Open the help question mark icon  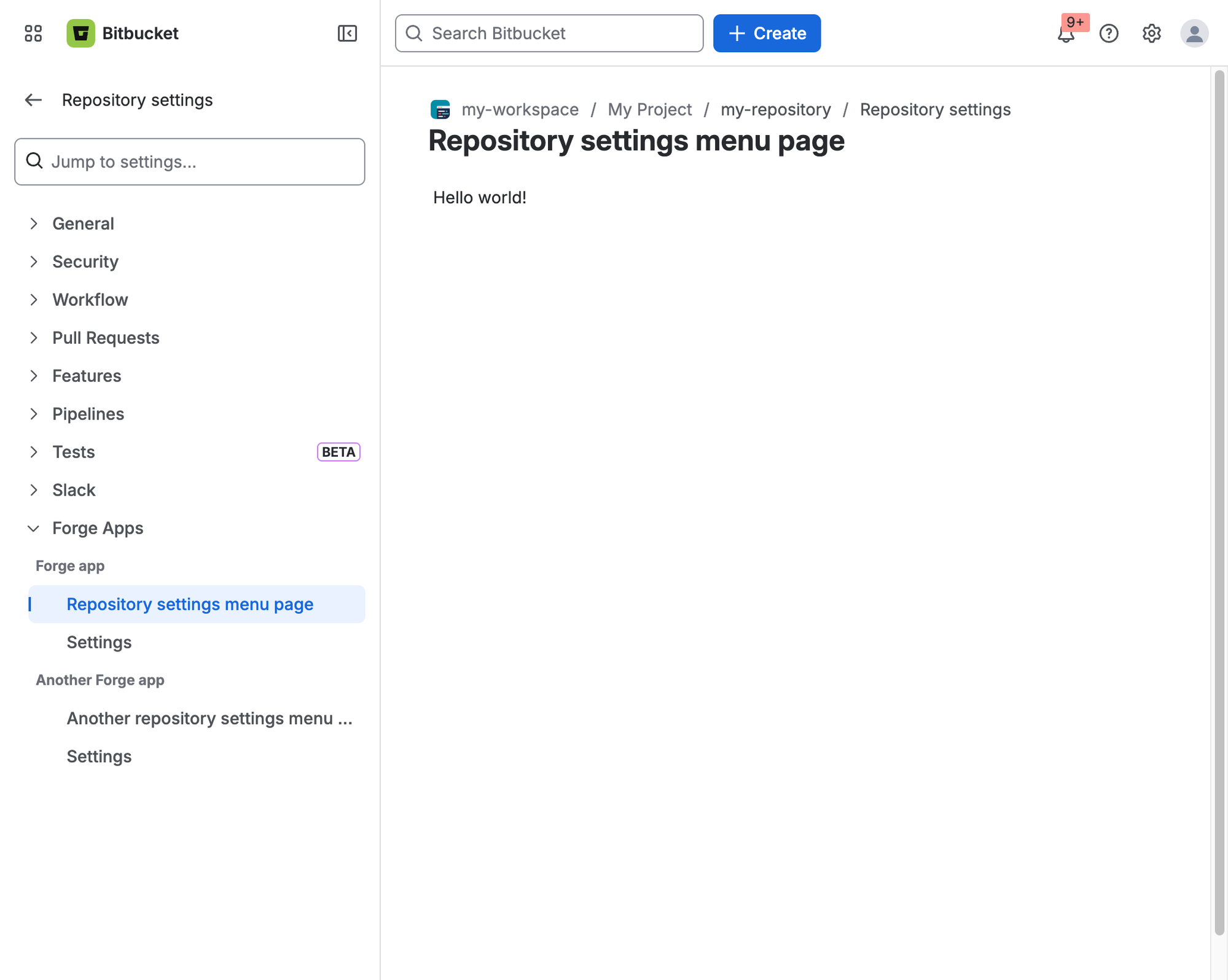tap(1109, 33)
